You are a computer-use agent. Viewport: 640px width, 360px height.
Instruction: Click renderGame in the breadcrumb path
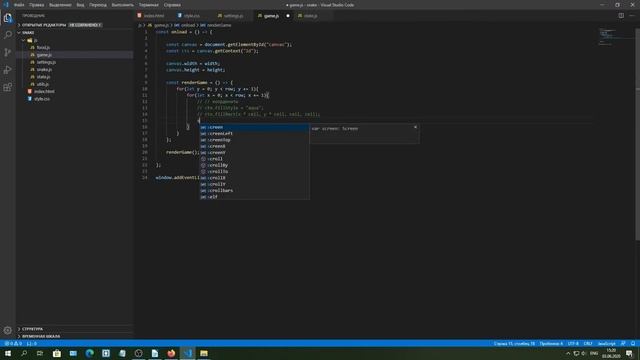tap(219, 25)
